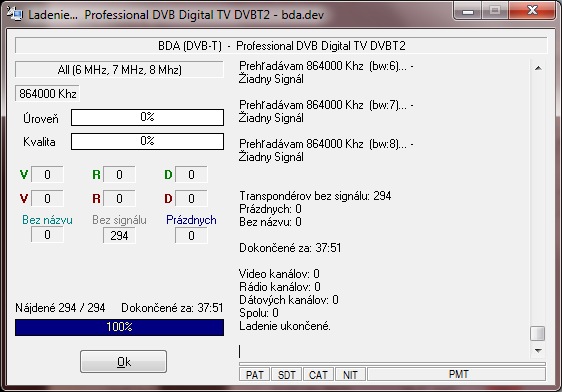Viewport: 562px width, 392px height.
Task: Click the green V channel counter box
Action: click(47, 175)
